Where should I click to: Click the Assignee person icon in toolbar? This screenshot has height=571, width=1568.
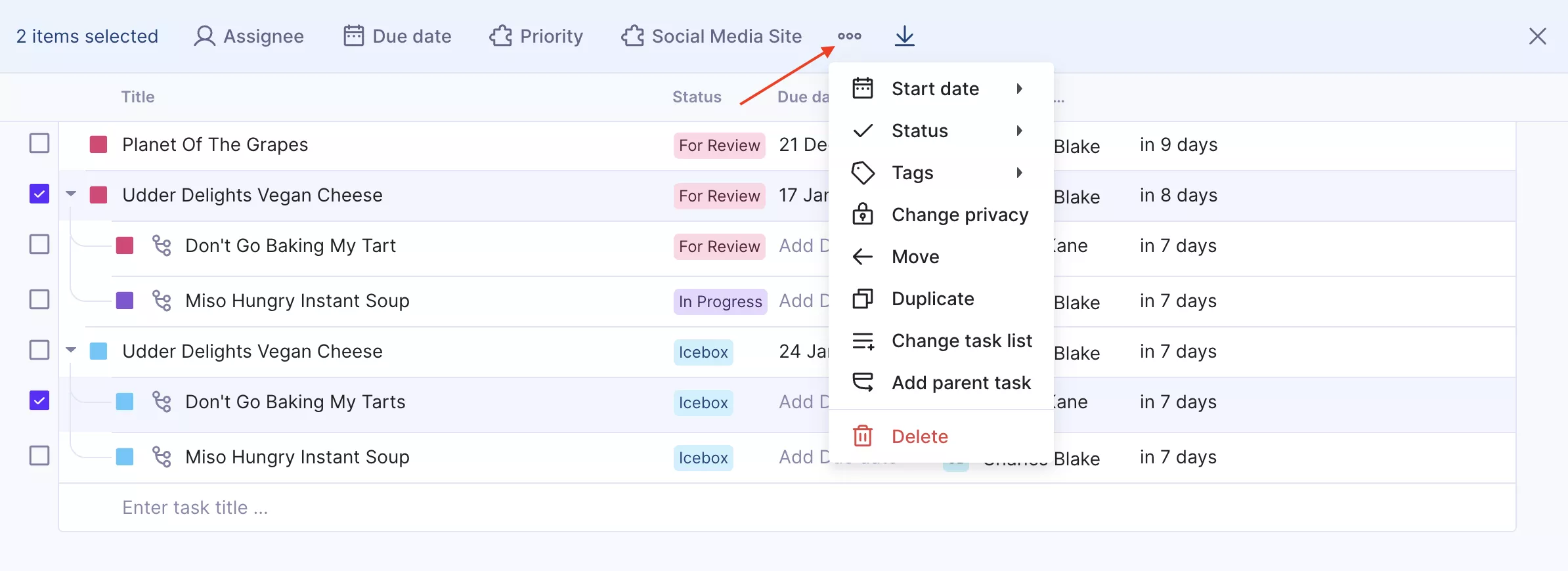[205, 36]
